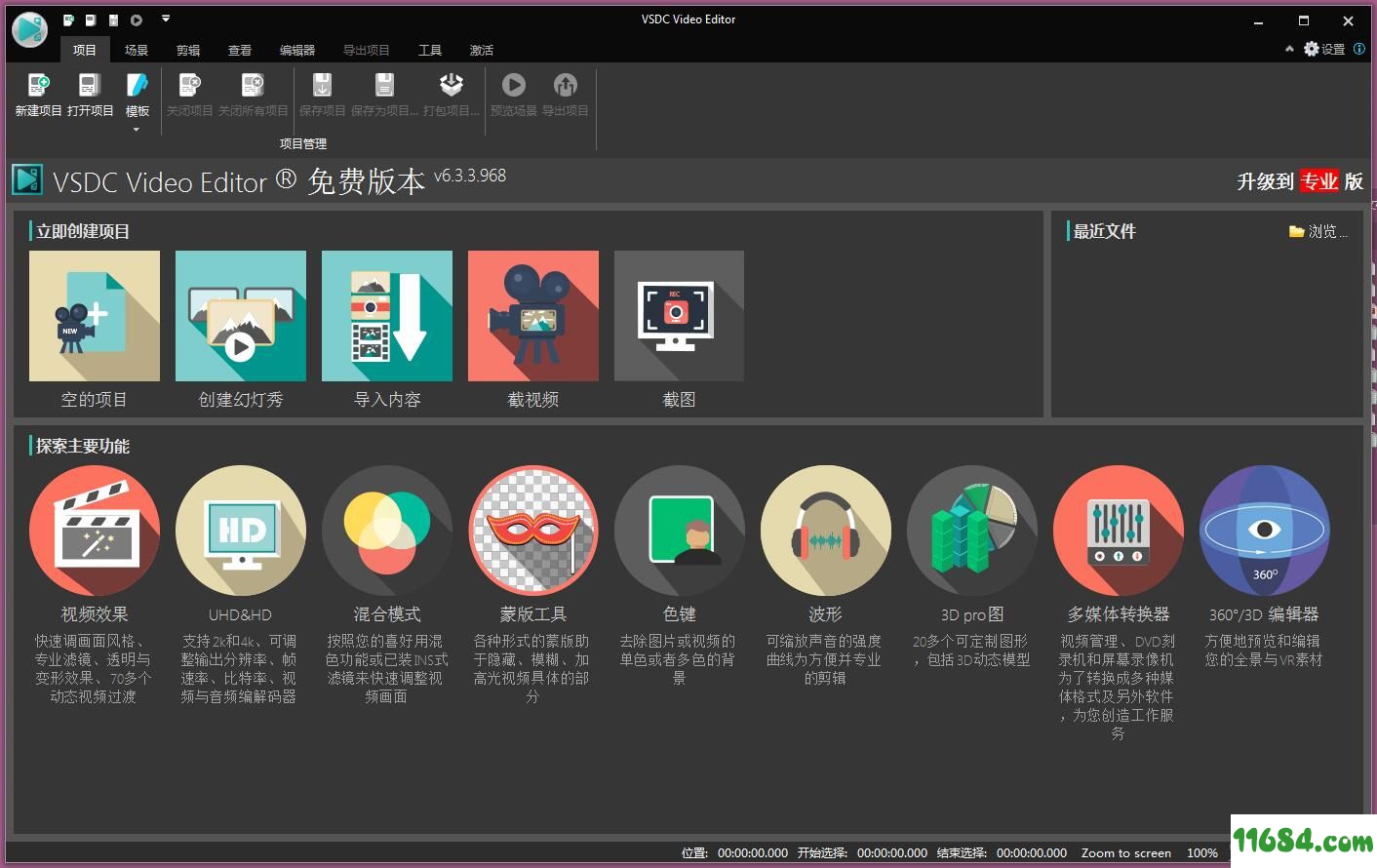Viewport: 1377px width, 868px height.
Task: Click the 打开项目 (Open Project) ribbon icon
Action: click(90, 86)
